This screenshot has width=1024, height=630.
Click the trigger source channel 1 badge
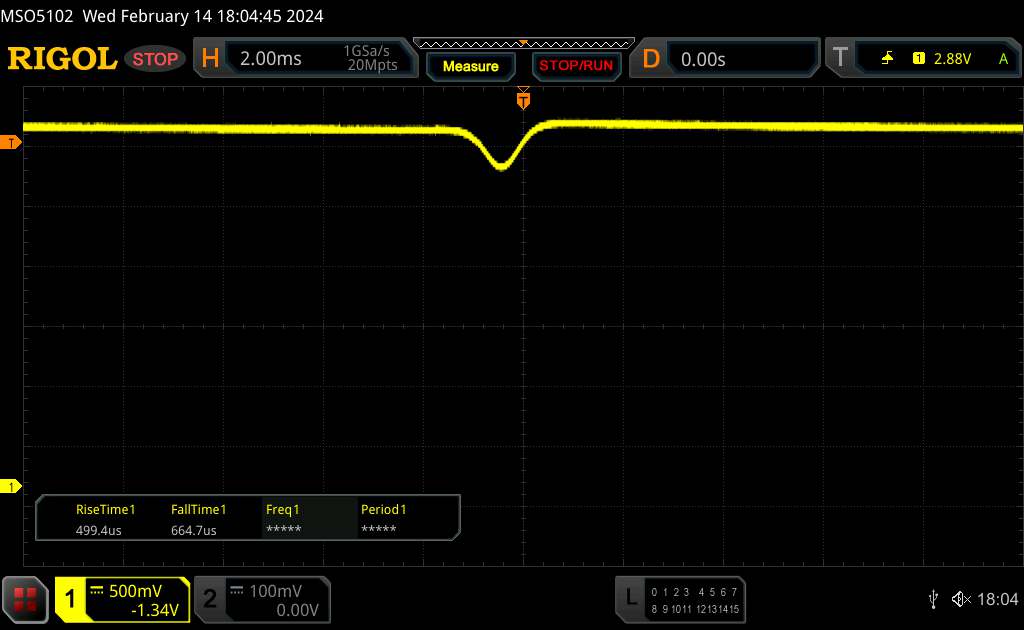(x=918, y=58)
